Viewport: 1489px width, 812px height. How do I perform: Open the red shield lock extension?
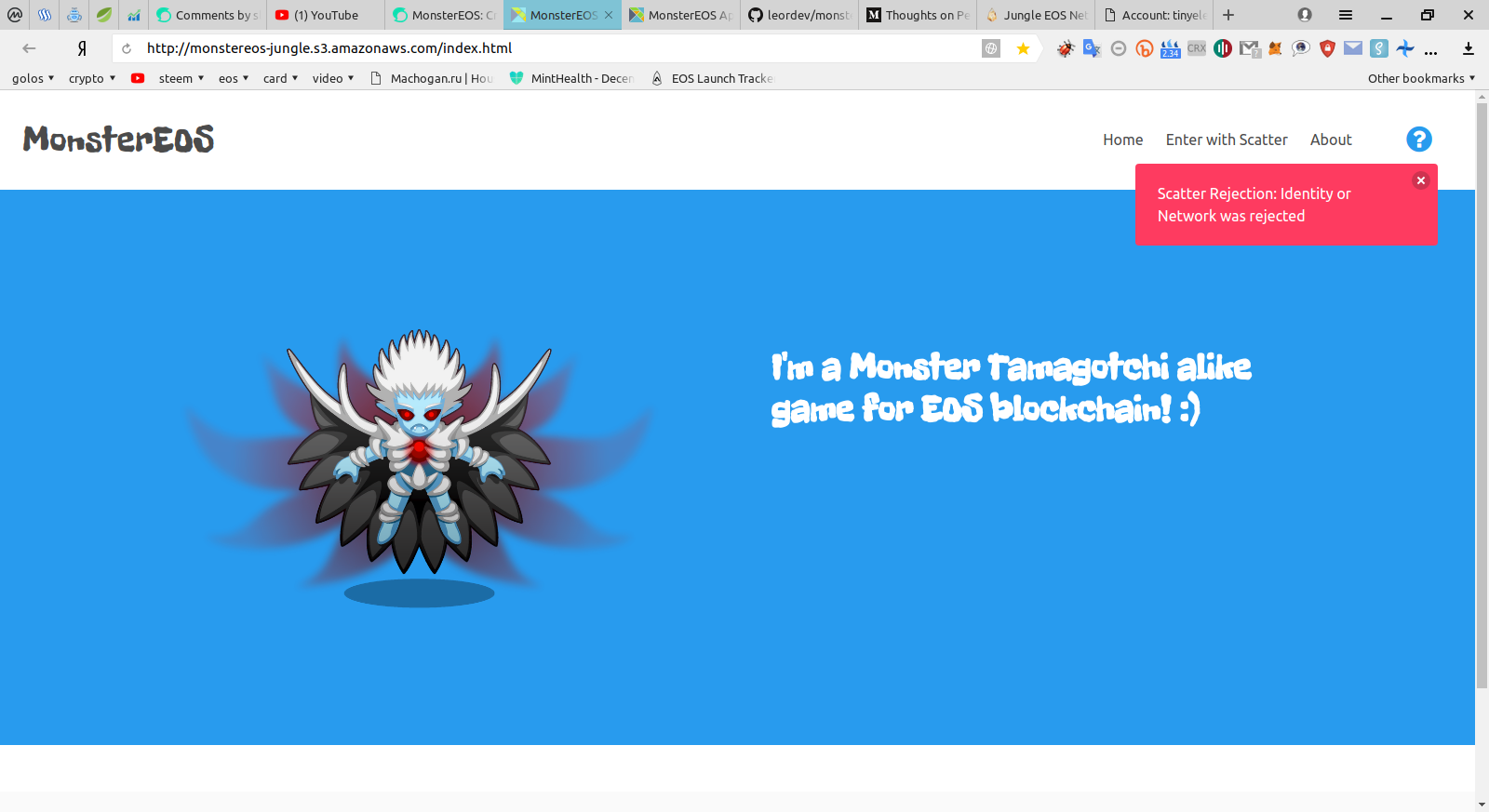tap(1327, 48)
